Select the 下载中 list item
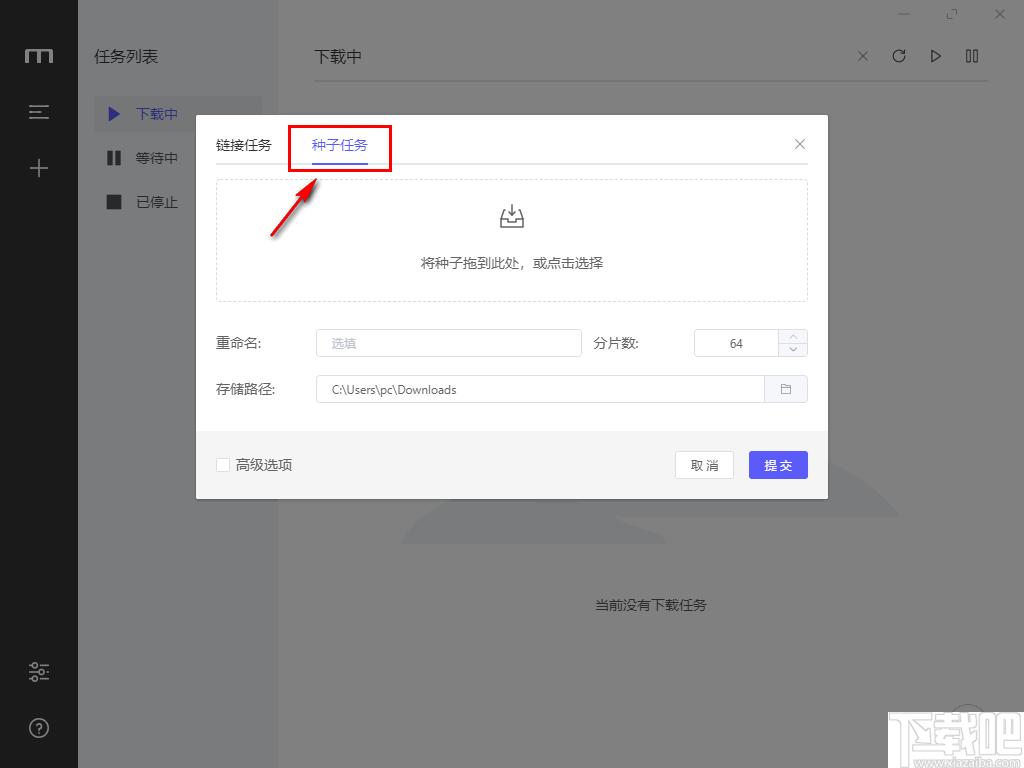This screenshot has width=1024, height=768. point(178,114)
